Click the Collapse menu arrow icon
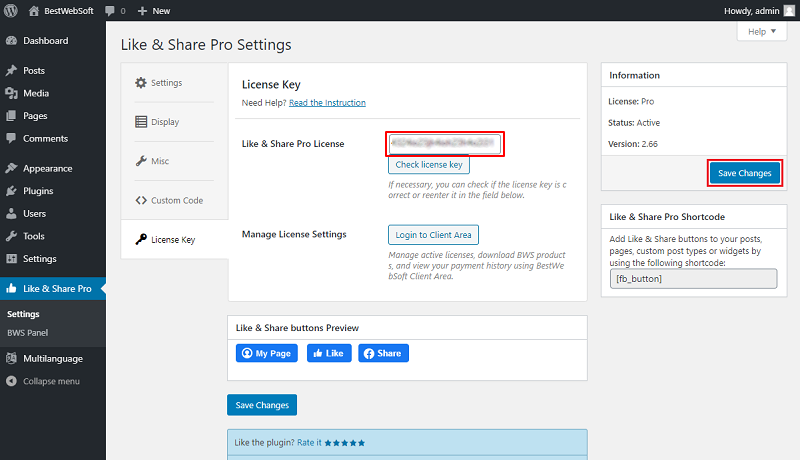This screenshot has height=460, width=800. point(11,381)
